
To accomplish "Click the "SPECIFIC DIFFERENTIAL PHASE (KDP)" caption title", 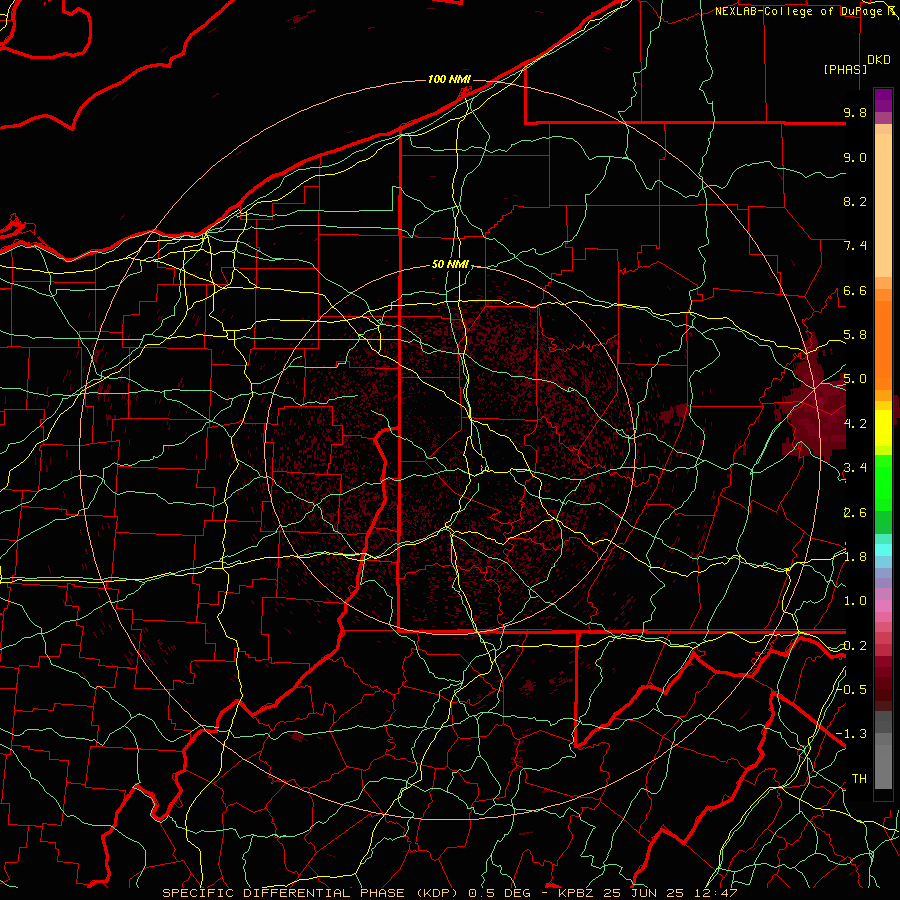I will [x=313, y=893].
